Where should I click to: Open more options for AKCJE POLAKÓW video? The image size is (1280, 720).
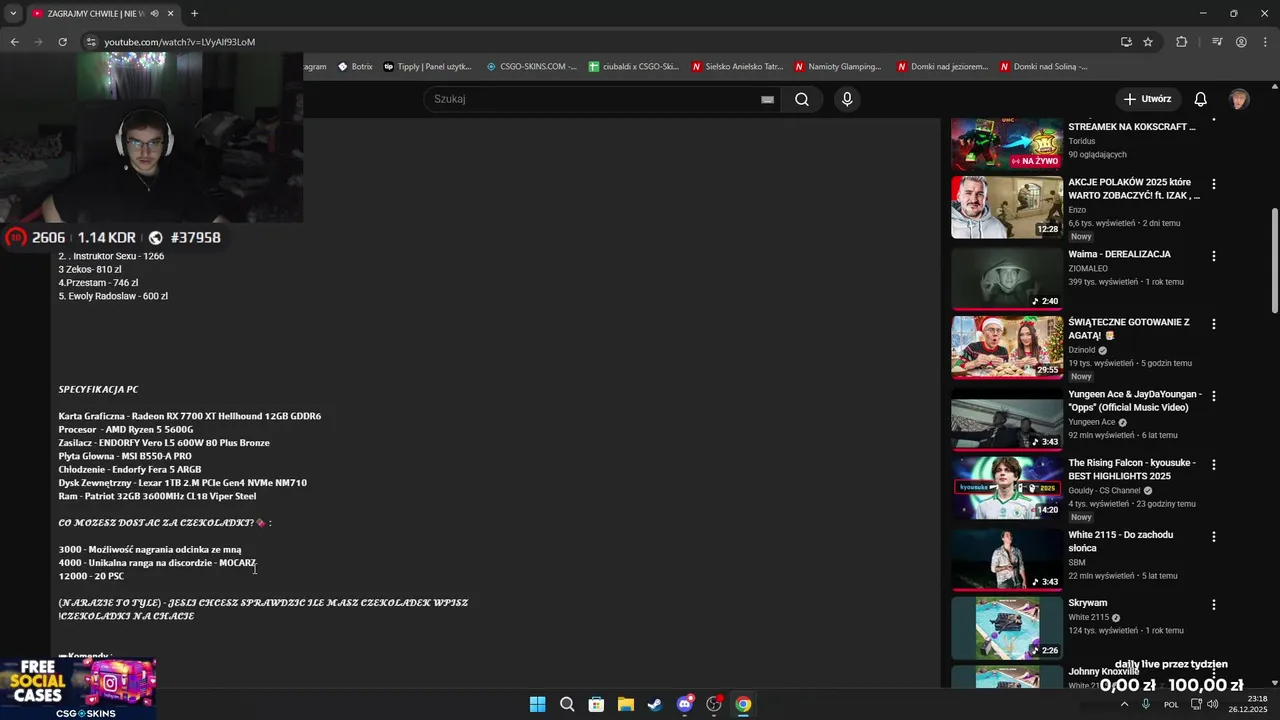[x=1214, y=184]
